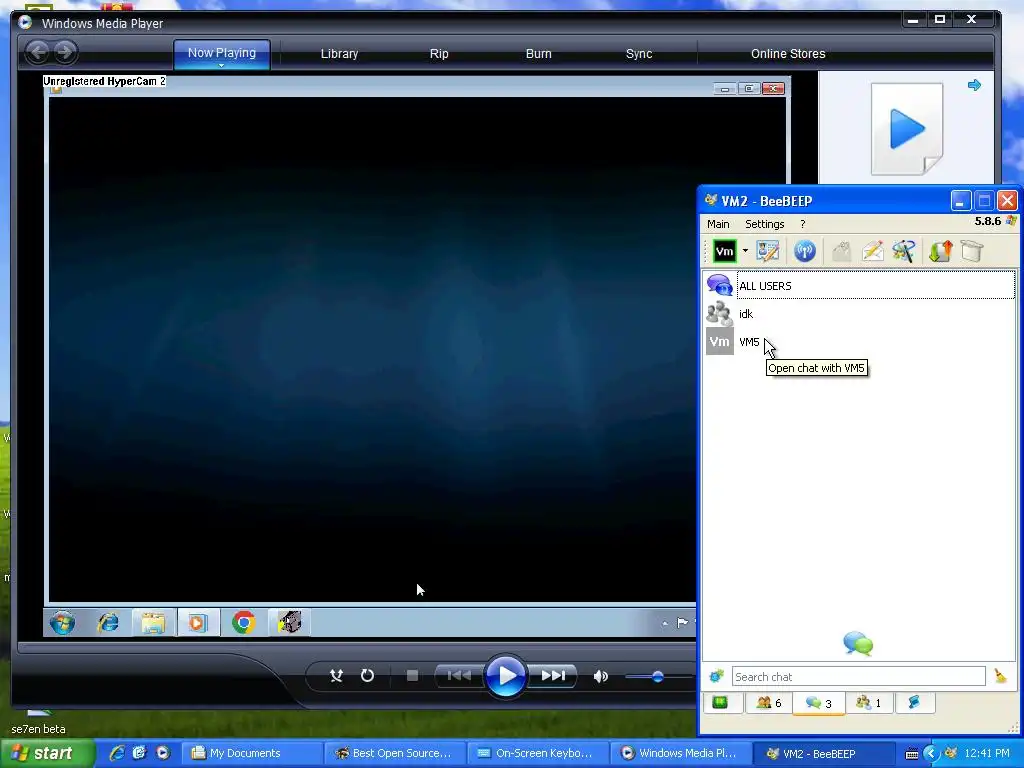This screenshot has width=1024, height=768.
Task: Click the trash bucket icon in BeeBEEP toolbar
Action: coord(972,251)
